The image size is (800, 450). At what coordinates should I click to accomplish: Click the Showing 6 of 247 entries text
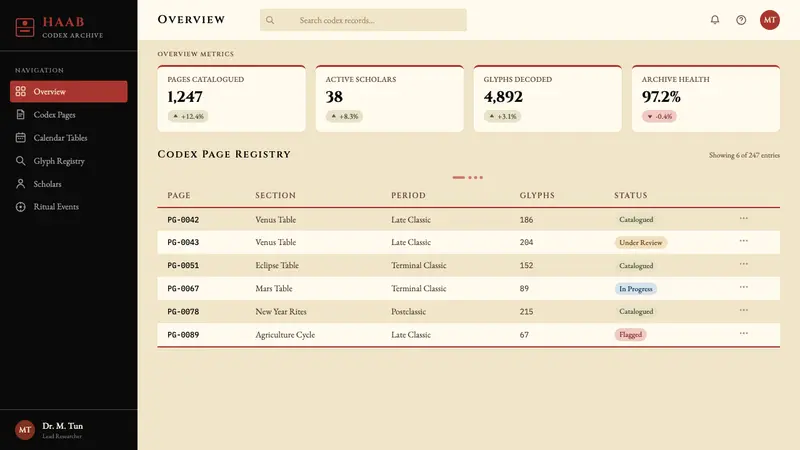[x=744, y=155]
